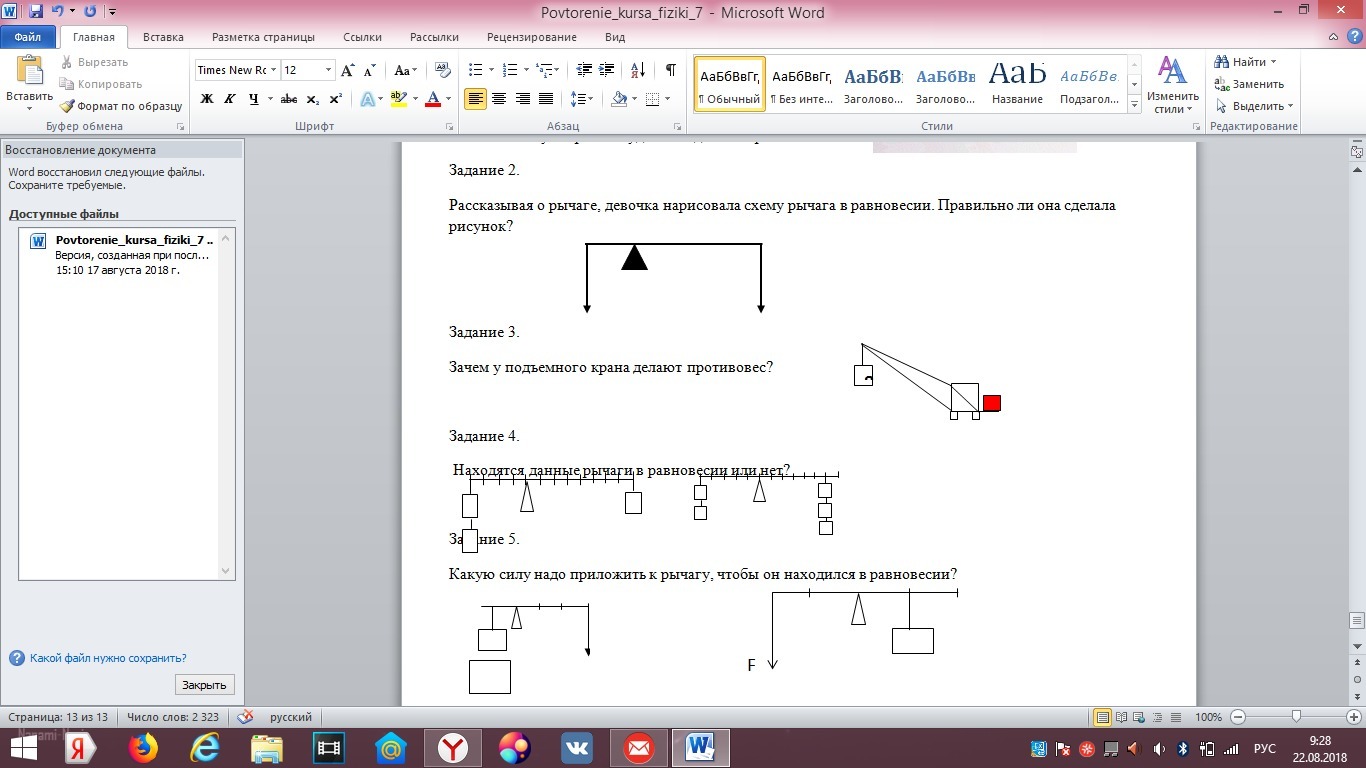This screenshot has width=1366, height=768.
Task: Toggle strikethrough text formatting
Action: pyautogui.click(x=289, y=99)
